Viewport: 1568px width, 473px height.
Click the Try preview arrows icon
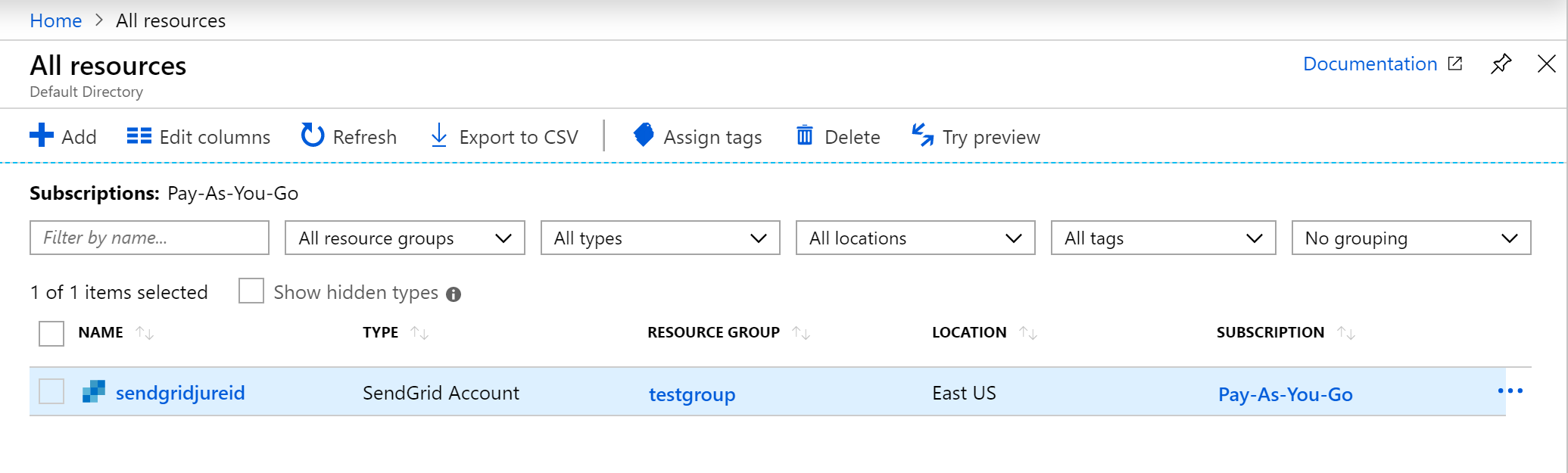pyautogui.click(x=922, y=135)
